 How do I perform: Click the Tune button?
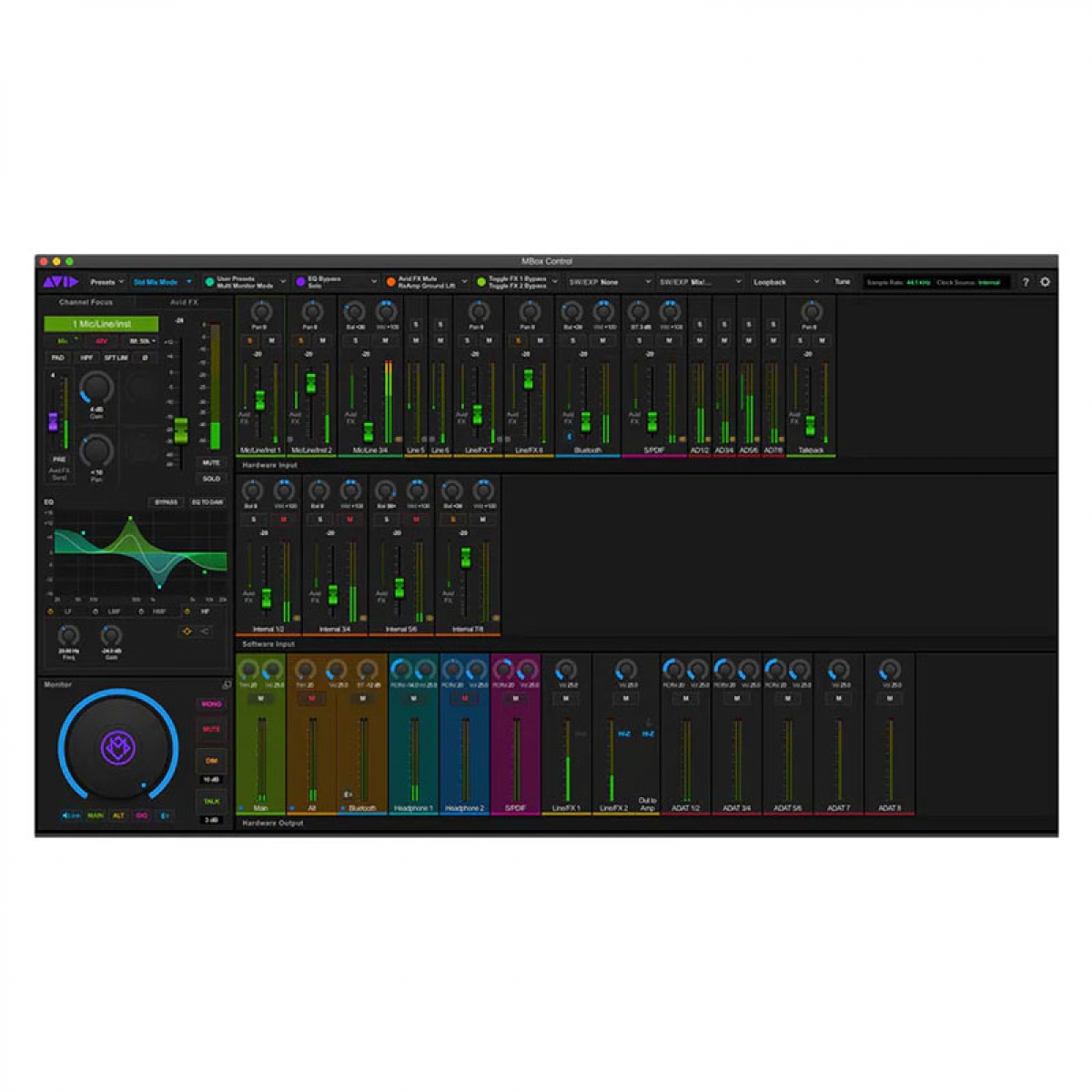843,282
